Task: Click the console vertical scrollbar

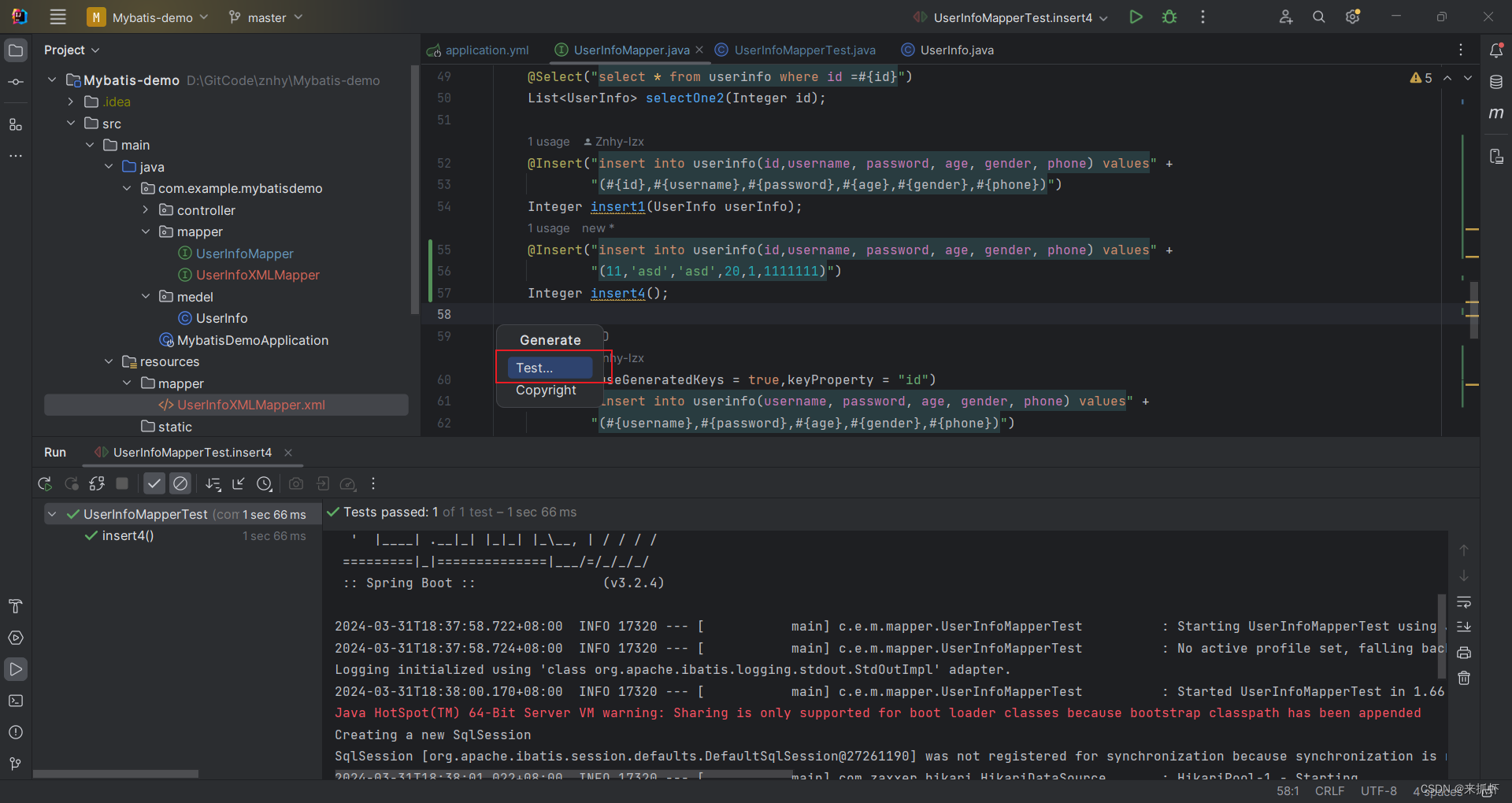Action: tap(1442, 636)
